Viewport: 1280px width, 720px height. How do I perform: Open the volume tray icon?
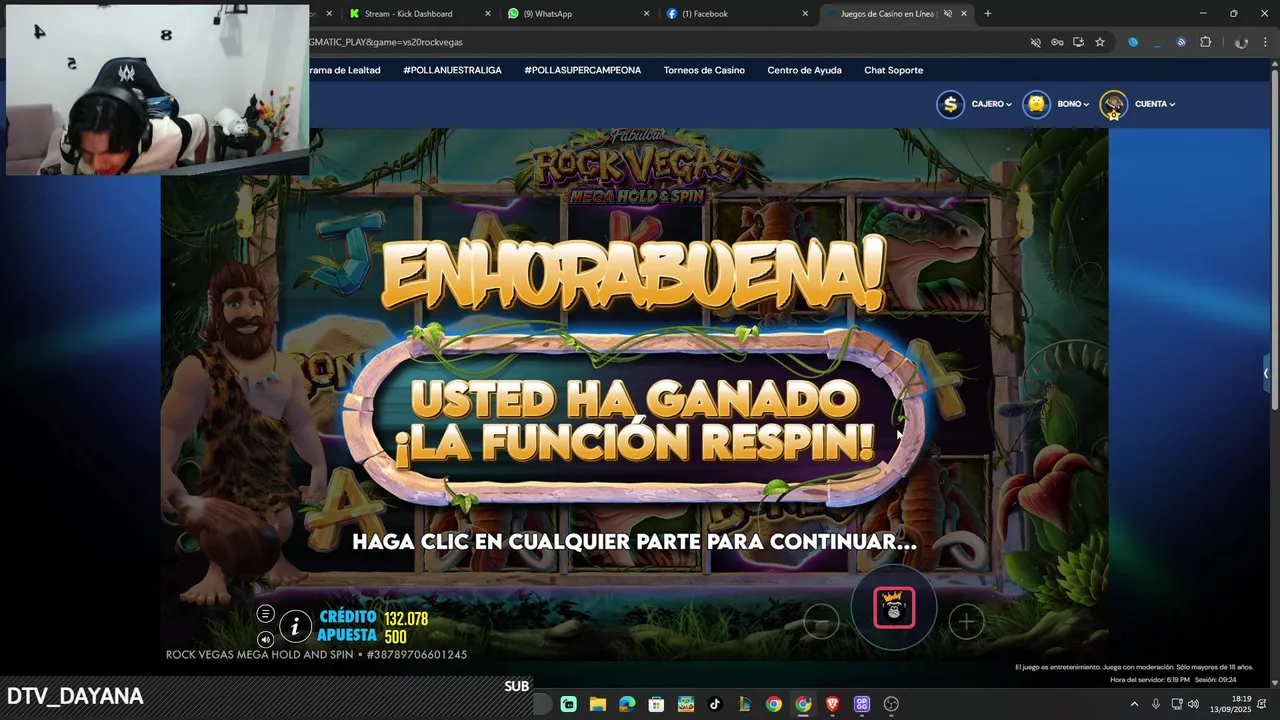(1193, 704)
